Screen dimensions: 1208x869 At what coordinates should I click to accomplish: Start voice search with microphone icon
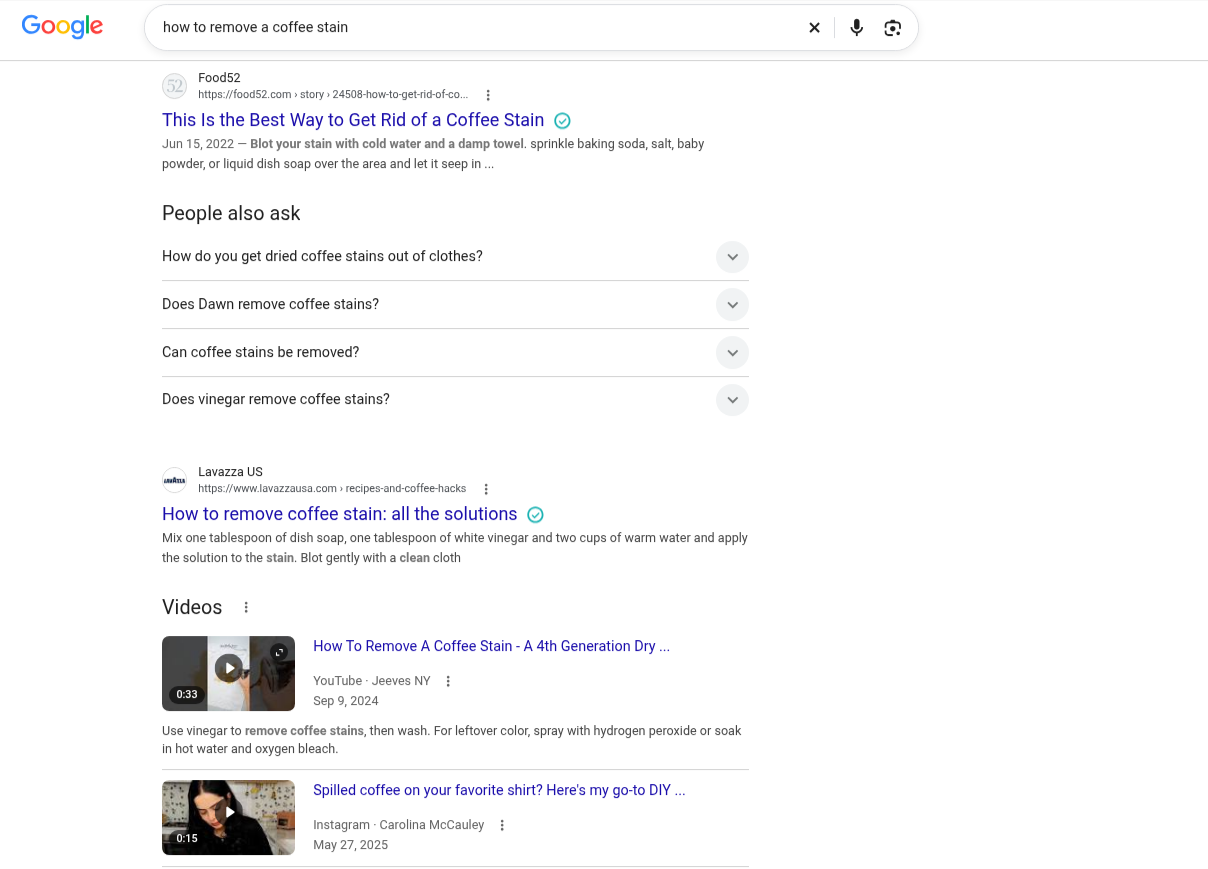[x=857, y=28]
